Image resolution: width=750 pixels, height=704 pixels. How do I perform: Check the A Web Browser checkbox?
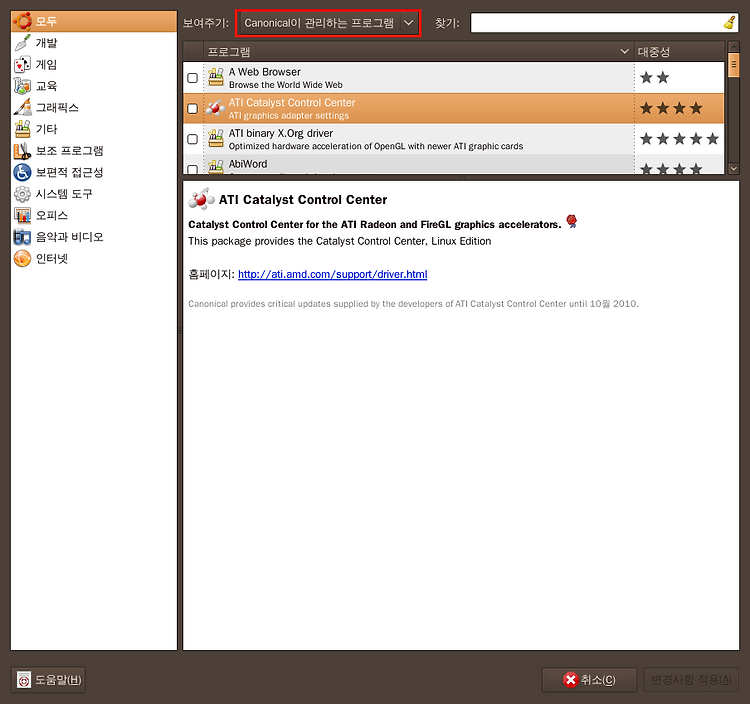192,78
